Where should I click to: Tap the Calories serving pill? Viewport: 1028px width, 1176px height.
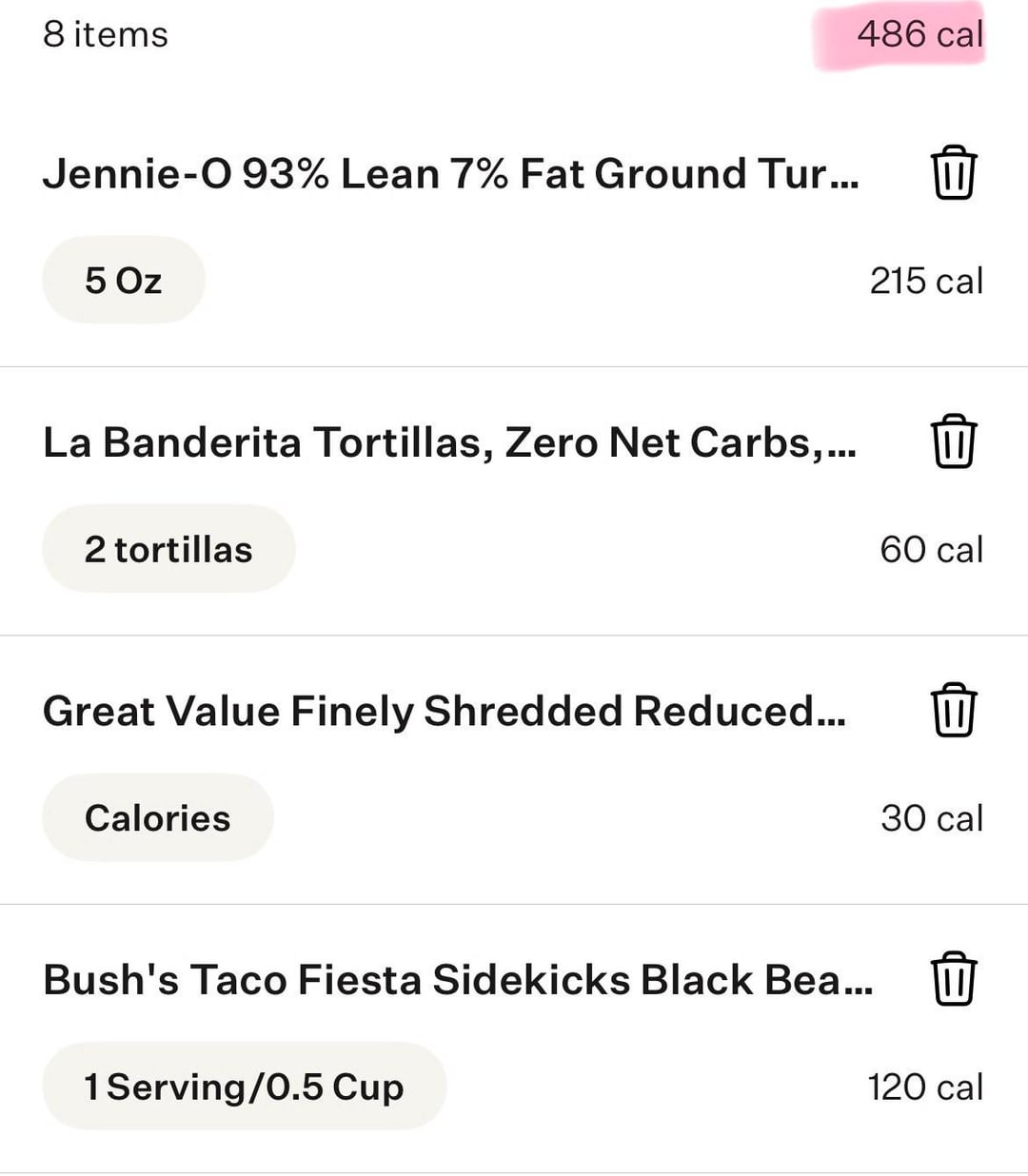coord(158,818)
